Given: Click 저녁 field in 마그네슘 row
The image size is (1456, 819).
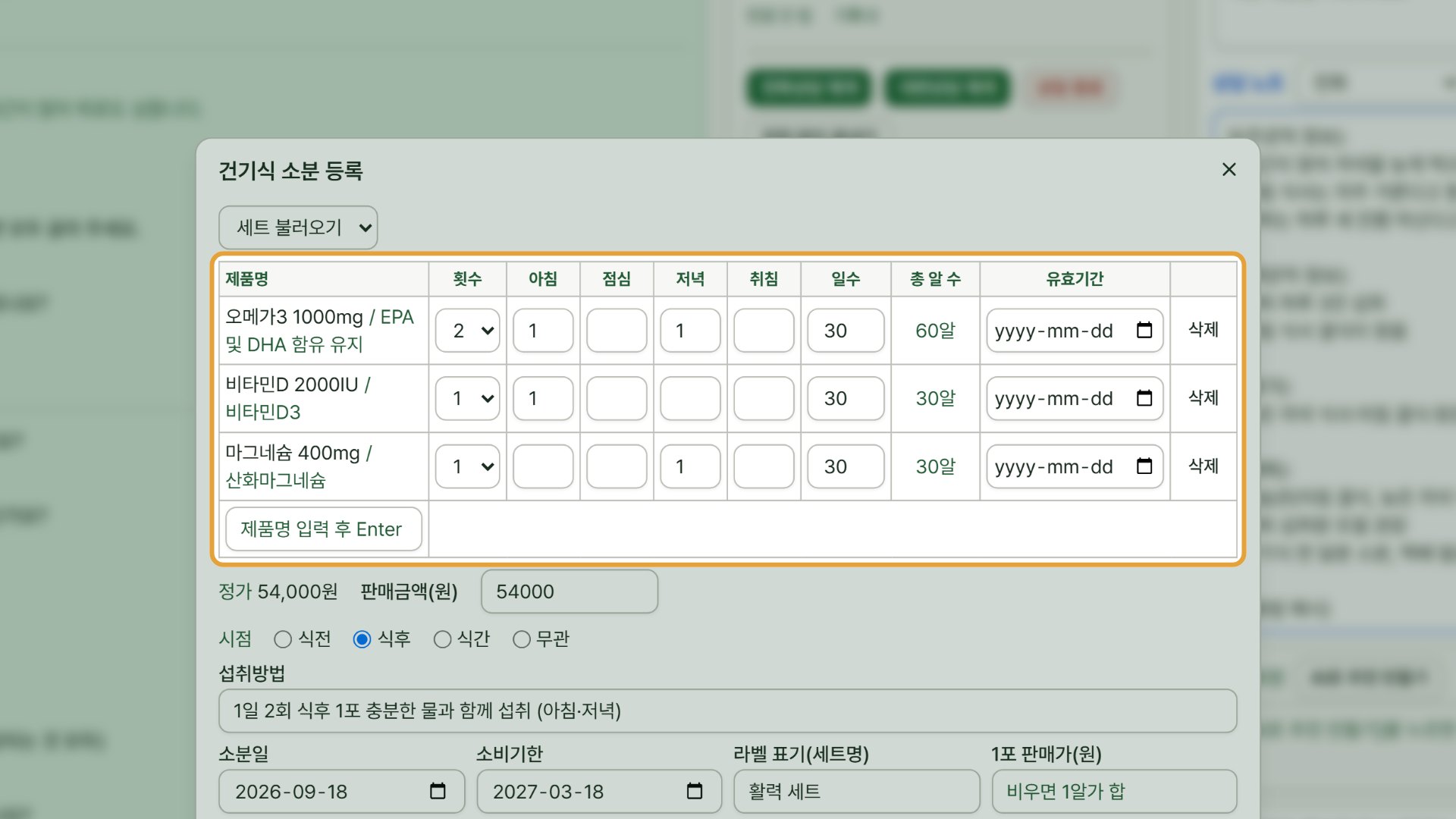Looking at the screenshot, I should (690, 466).
